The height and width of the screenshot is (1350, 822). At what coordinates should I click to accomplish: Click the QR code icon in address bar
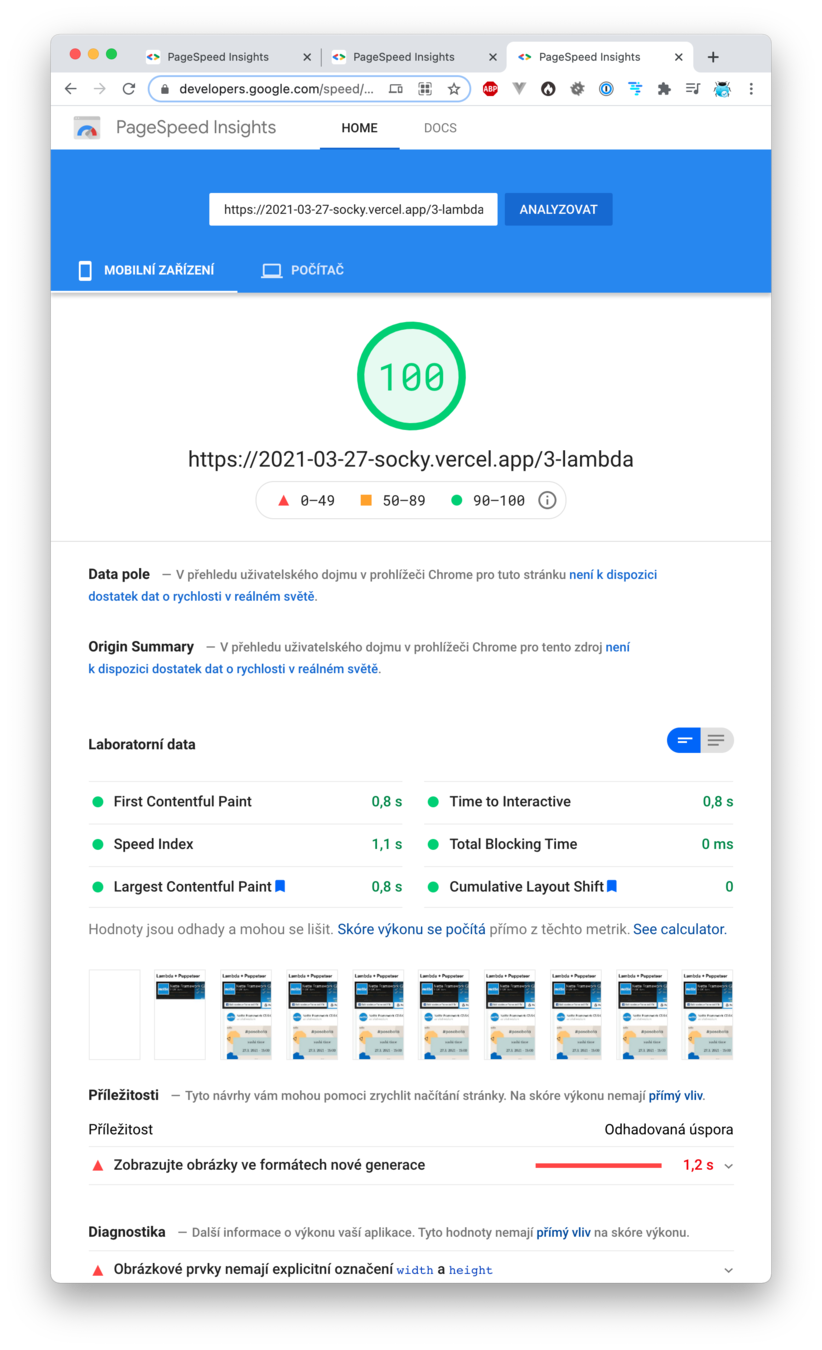(425, 89)
